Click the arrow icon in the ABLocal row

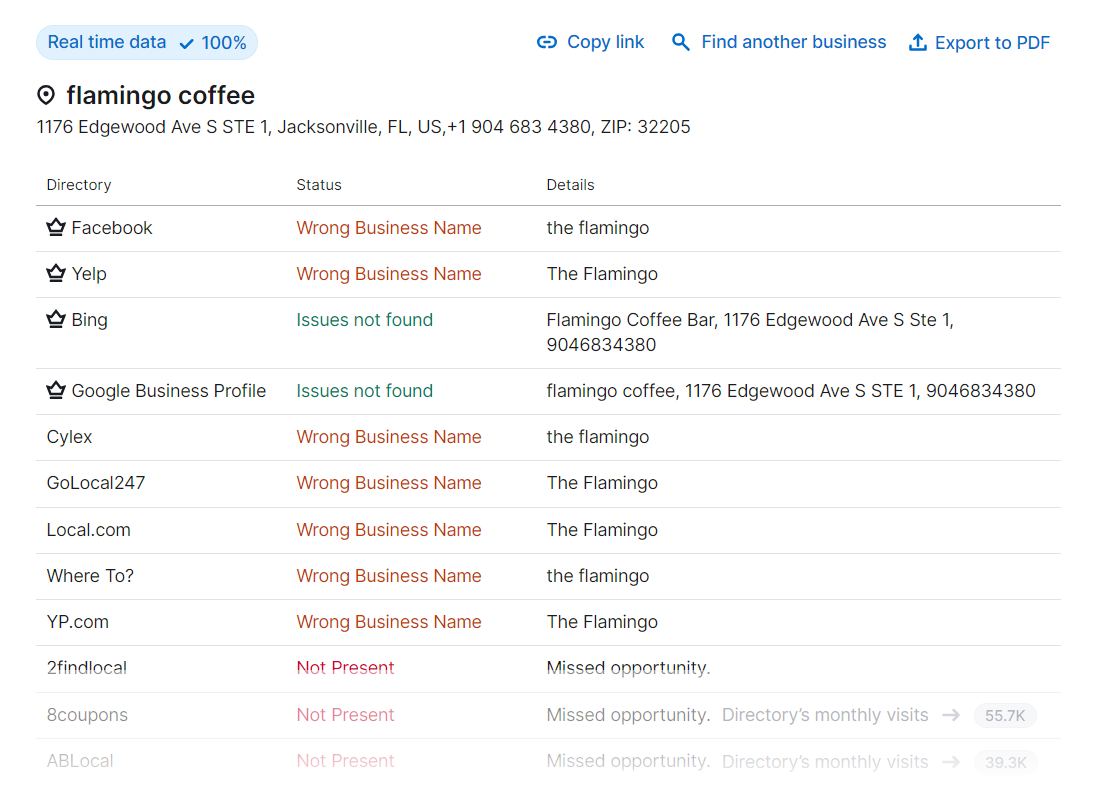951,762
